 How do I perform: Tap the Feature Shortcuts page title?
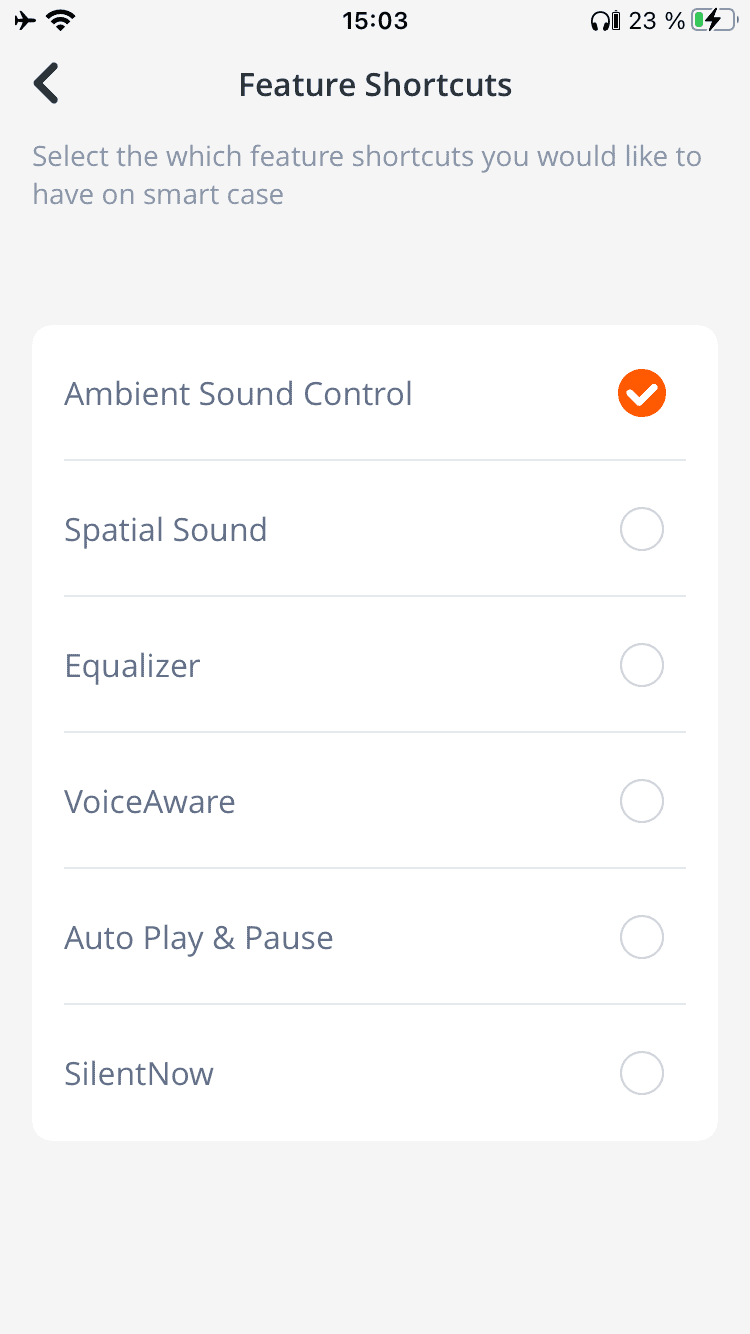point(375,85)
